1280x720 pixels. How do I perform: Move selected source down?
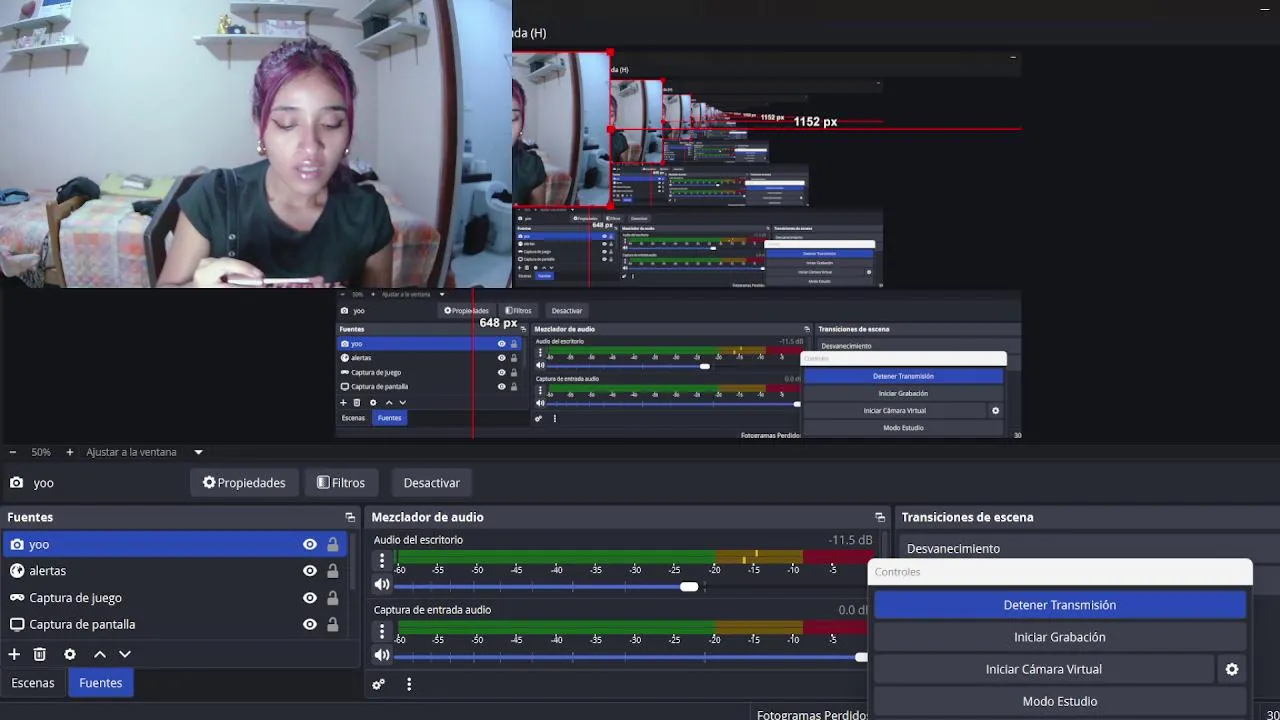(x=125, y=654)
